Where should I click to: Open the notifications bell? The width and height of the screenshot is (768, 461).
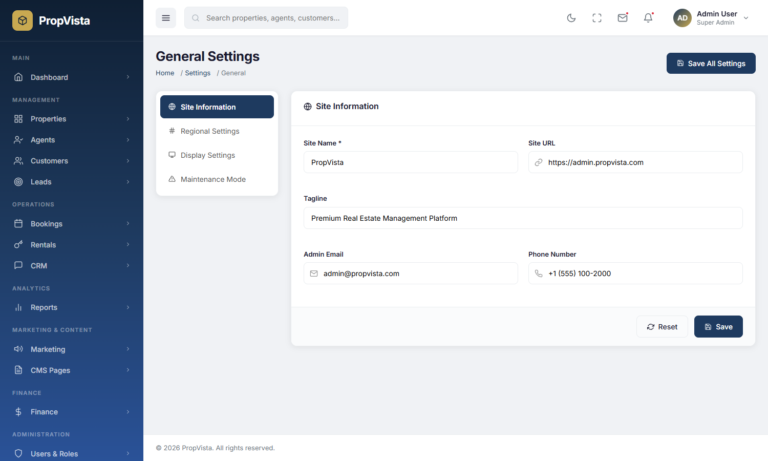[x=648, y=17]
